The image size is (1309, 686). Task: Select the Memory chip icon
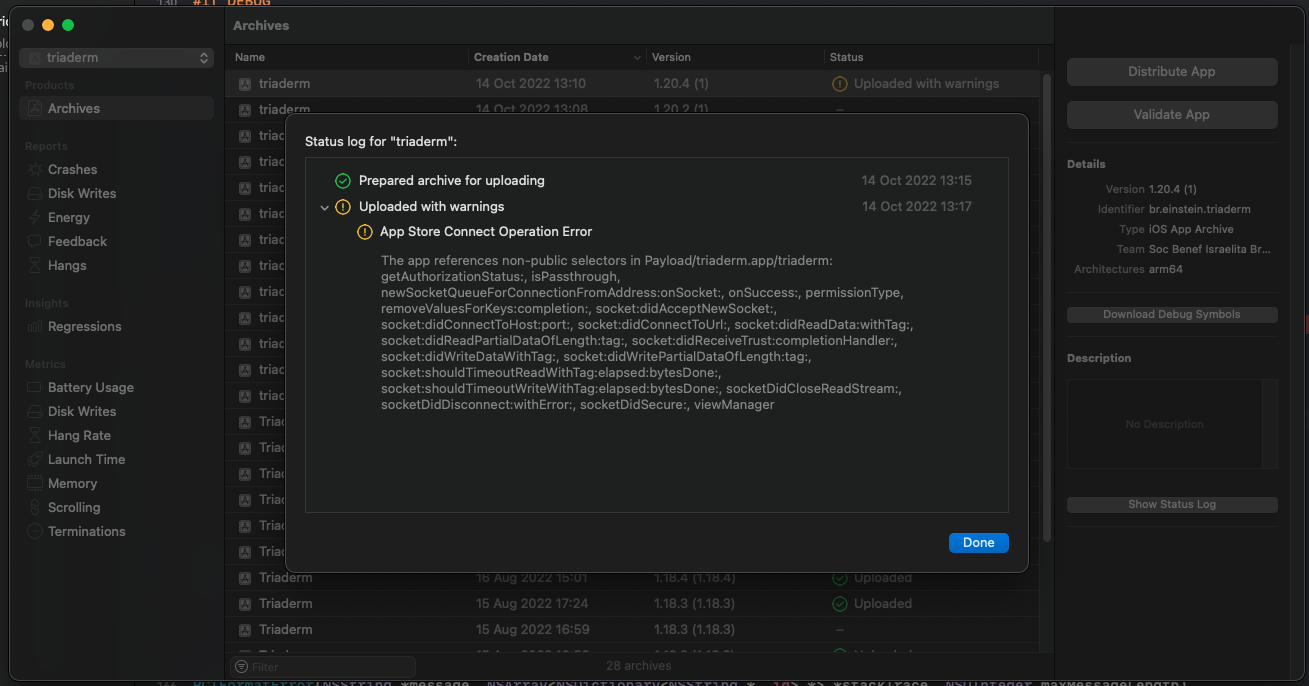(x=35, y=484)
